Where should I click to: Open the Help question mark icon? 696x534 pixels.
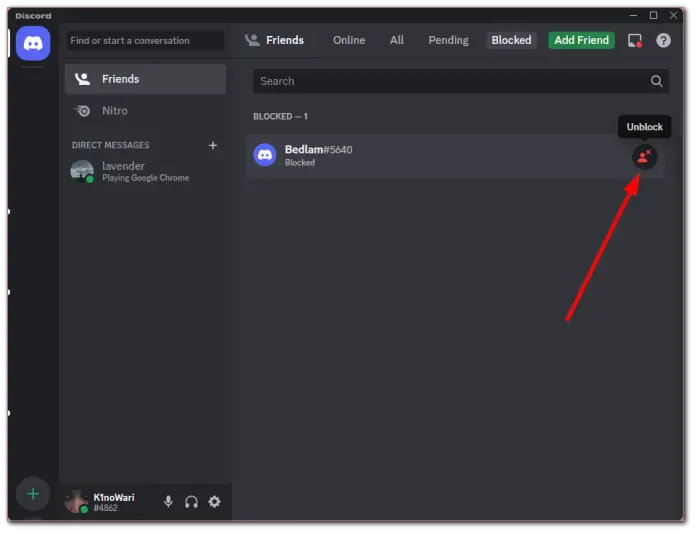point(663,41)
